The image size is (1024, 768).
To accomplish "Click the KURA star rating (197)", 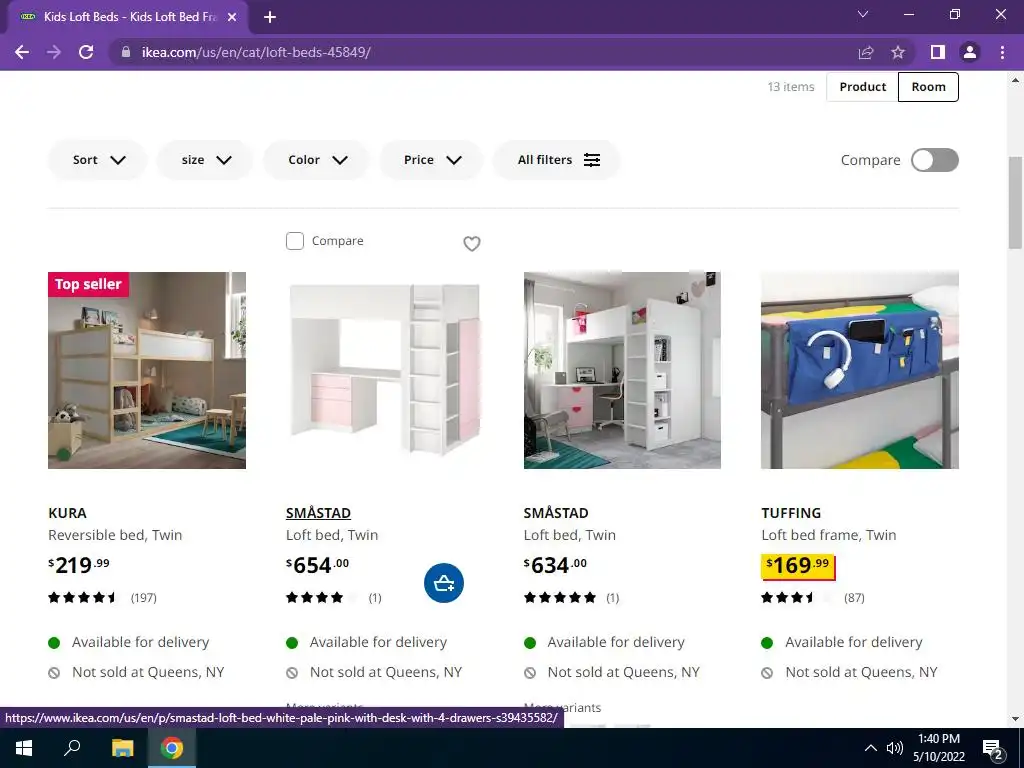I will pos(103,598).
